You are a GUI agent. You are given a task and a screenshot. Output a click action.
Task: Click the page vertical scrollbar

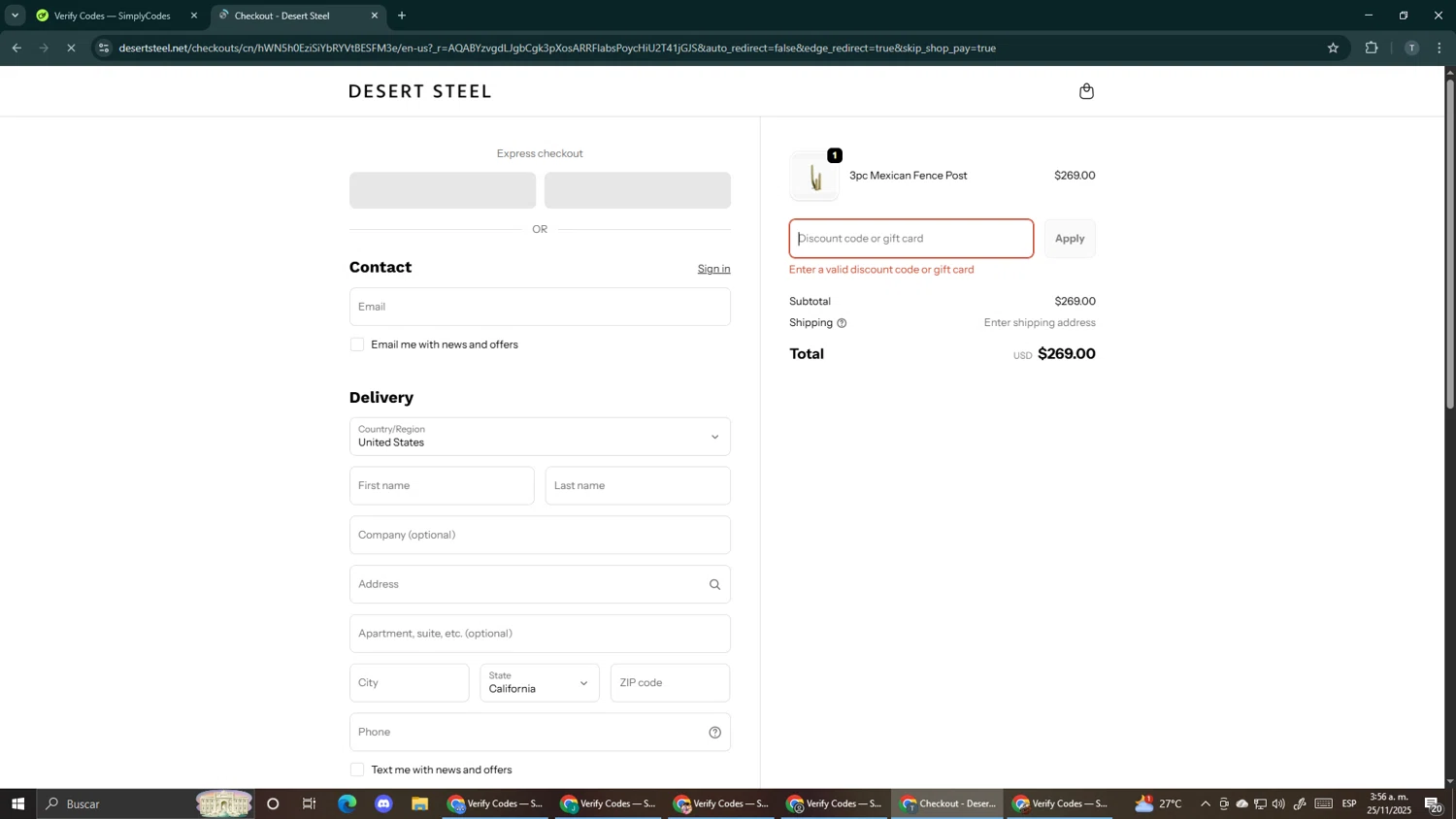(x=1450, y=243)
